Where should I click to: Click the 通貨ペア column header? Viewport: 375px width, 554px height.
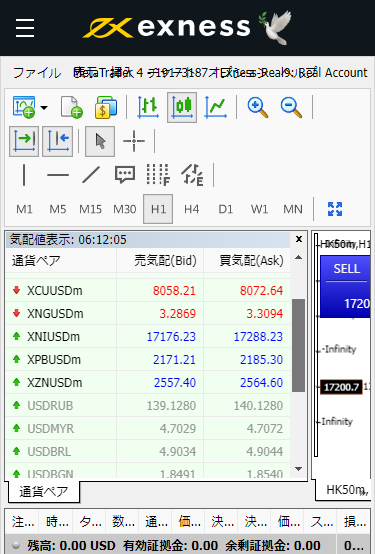point(61,261)
